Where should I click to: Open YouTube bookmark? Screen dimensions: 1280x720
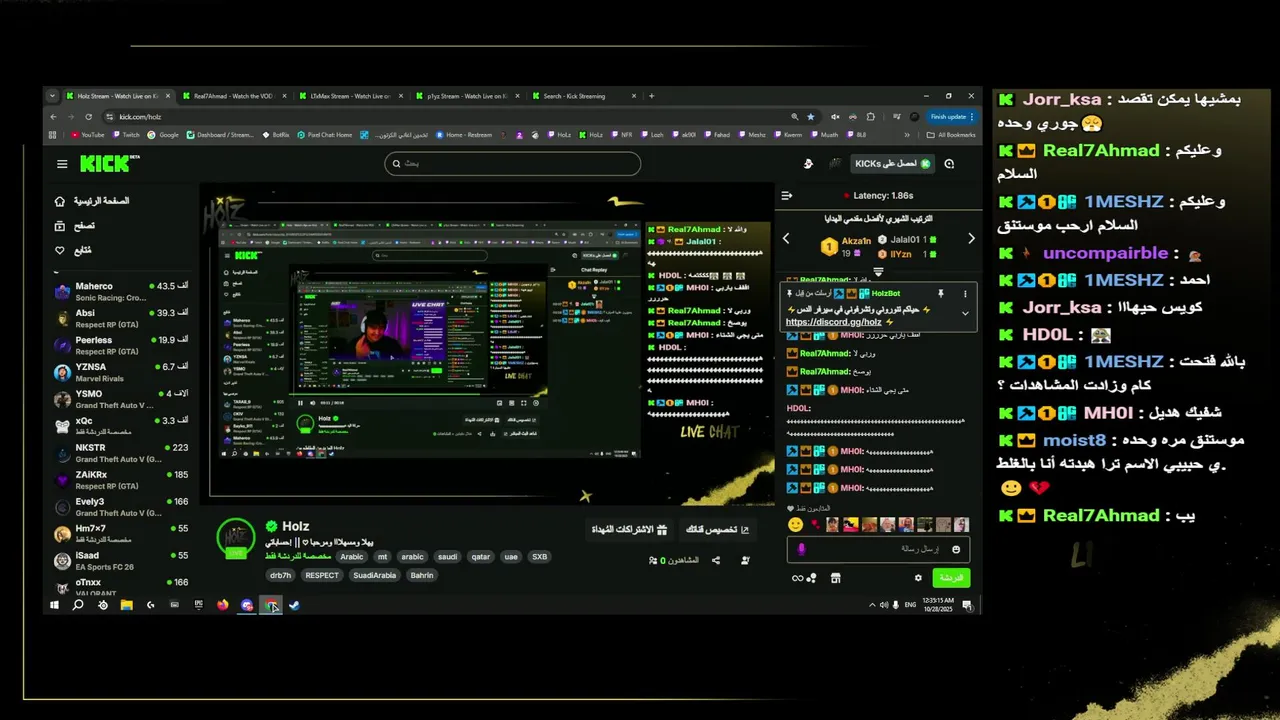pos(87,135)
